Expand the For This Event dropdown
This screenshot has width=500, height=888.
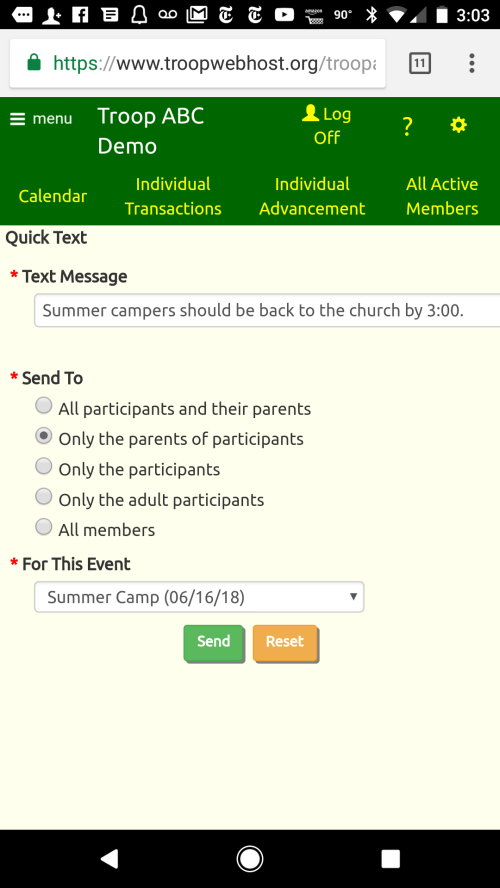[199, 597]
